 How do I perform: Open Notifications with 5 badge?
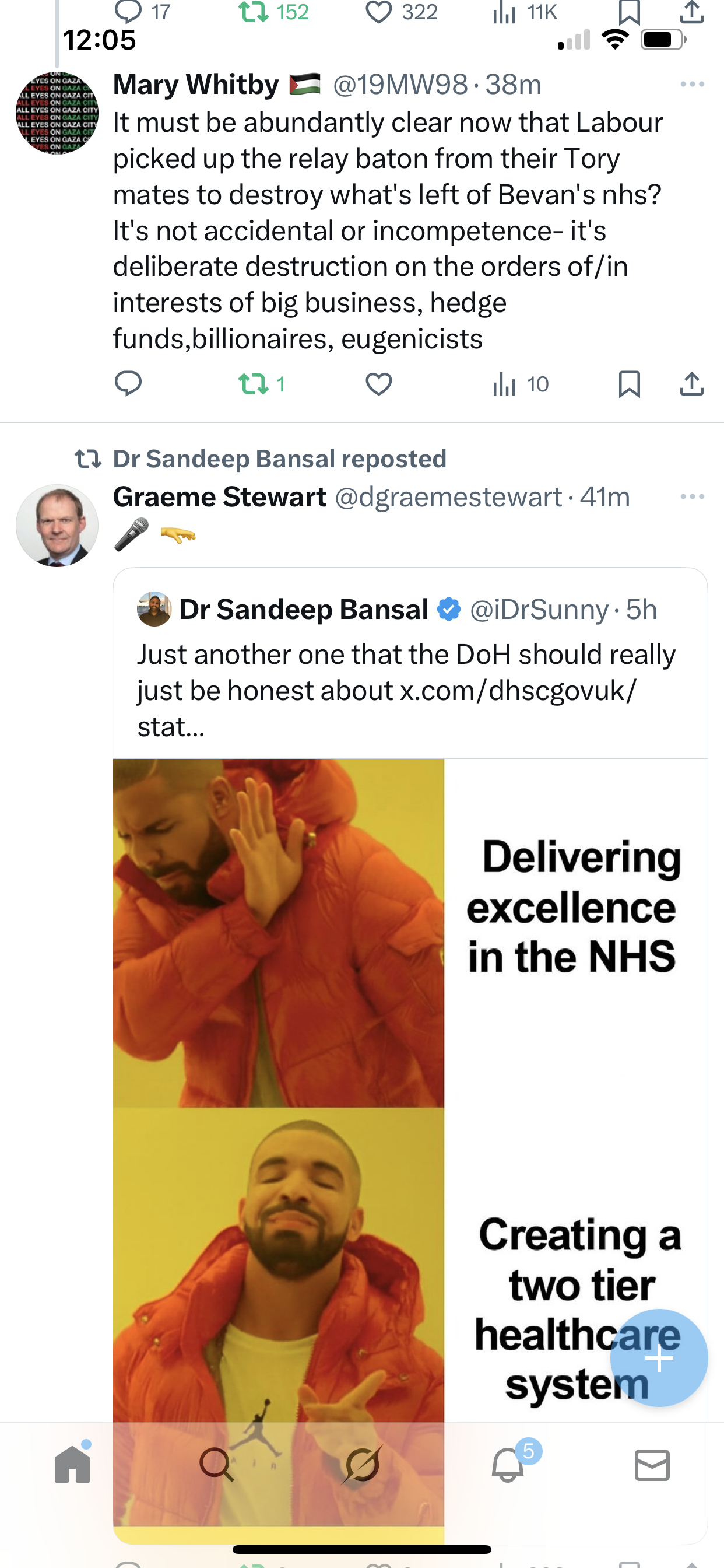tap(507, 1465)
